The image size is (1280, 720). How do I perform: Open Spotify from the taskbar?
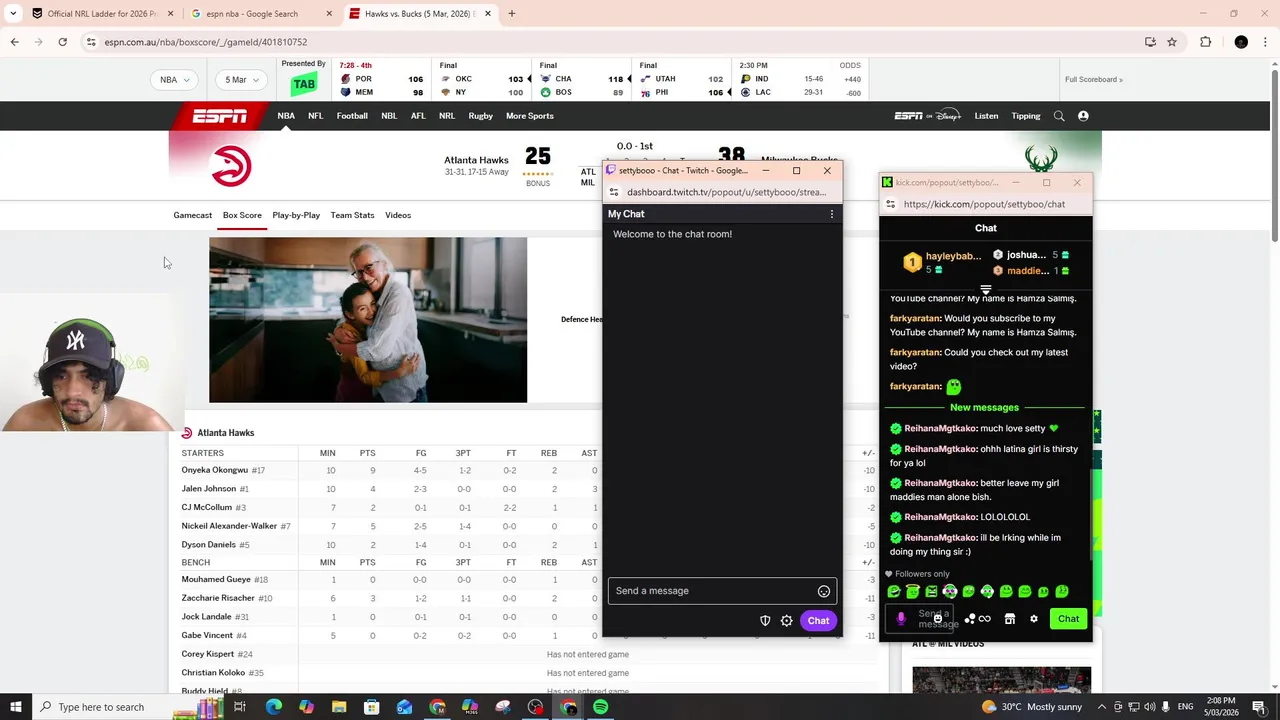pos(600,707)
